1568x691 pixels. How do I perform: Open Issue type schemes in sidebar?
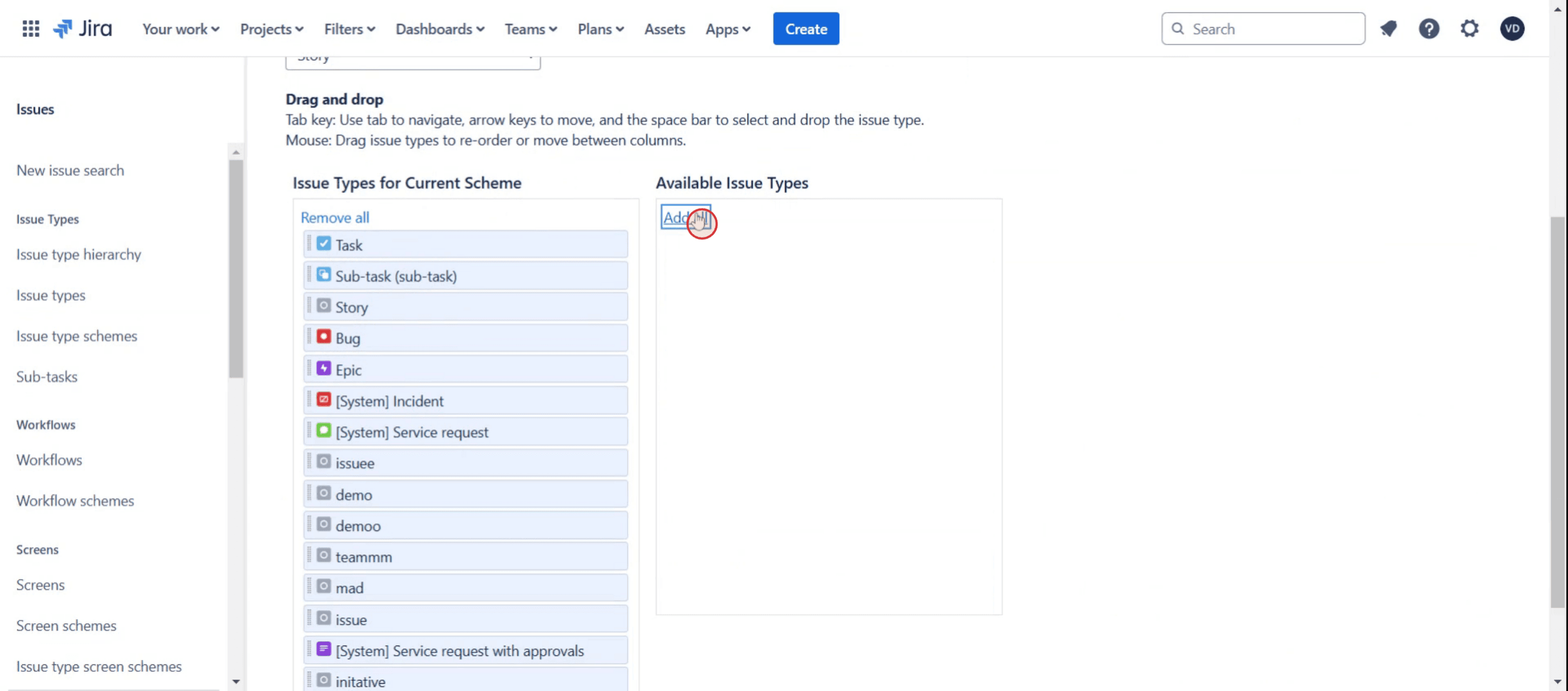coord(77,336)
